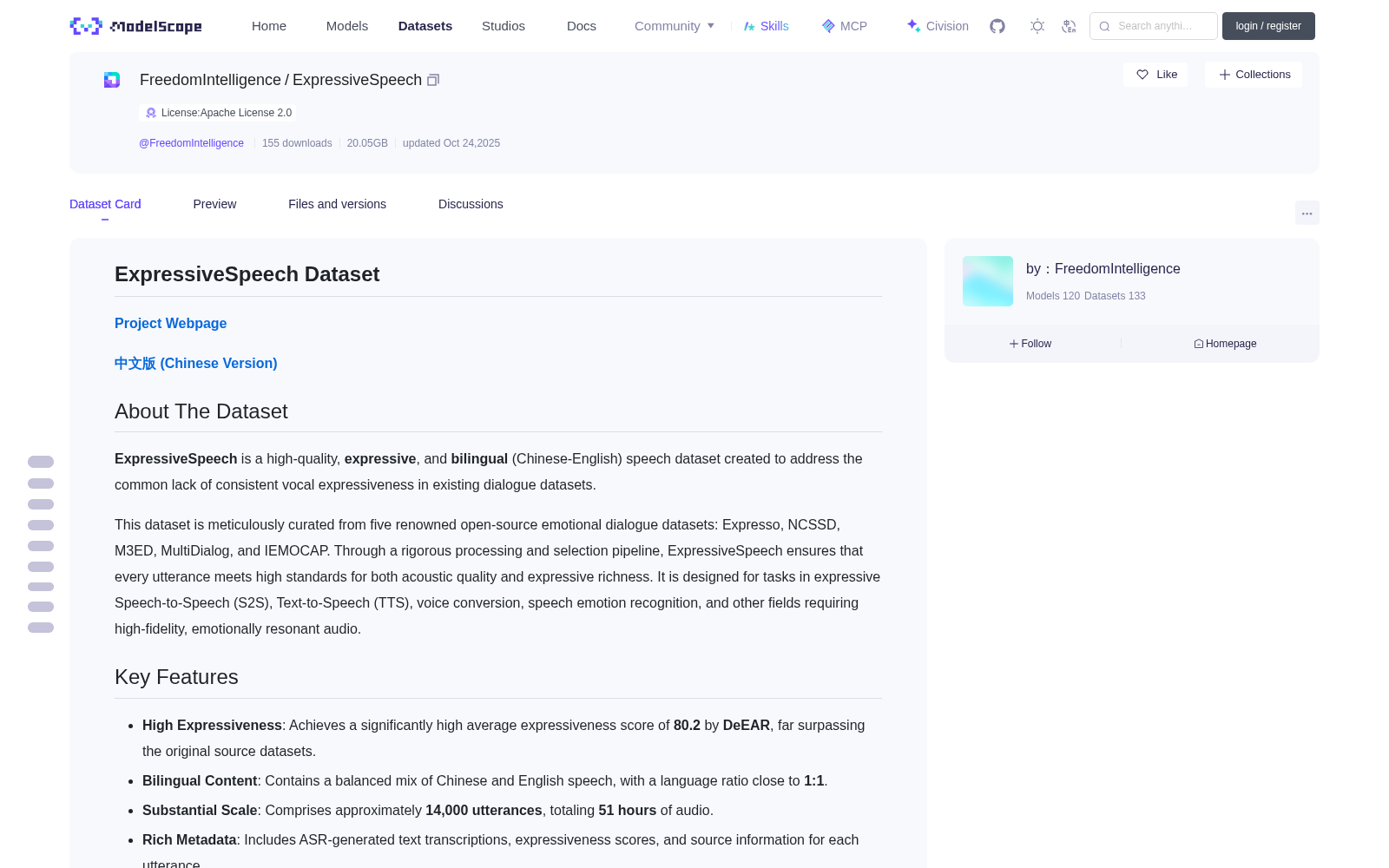The height and width of the screenshot is (868, 1389).
Task: Open the Project Webpage link
Action: coord(170,323)
